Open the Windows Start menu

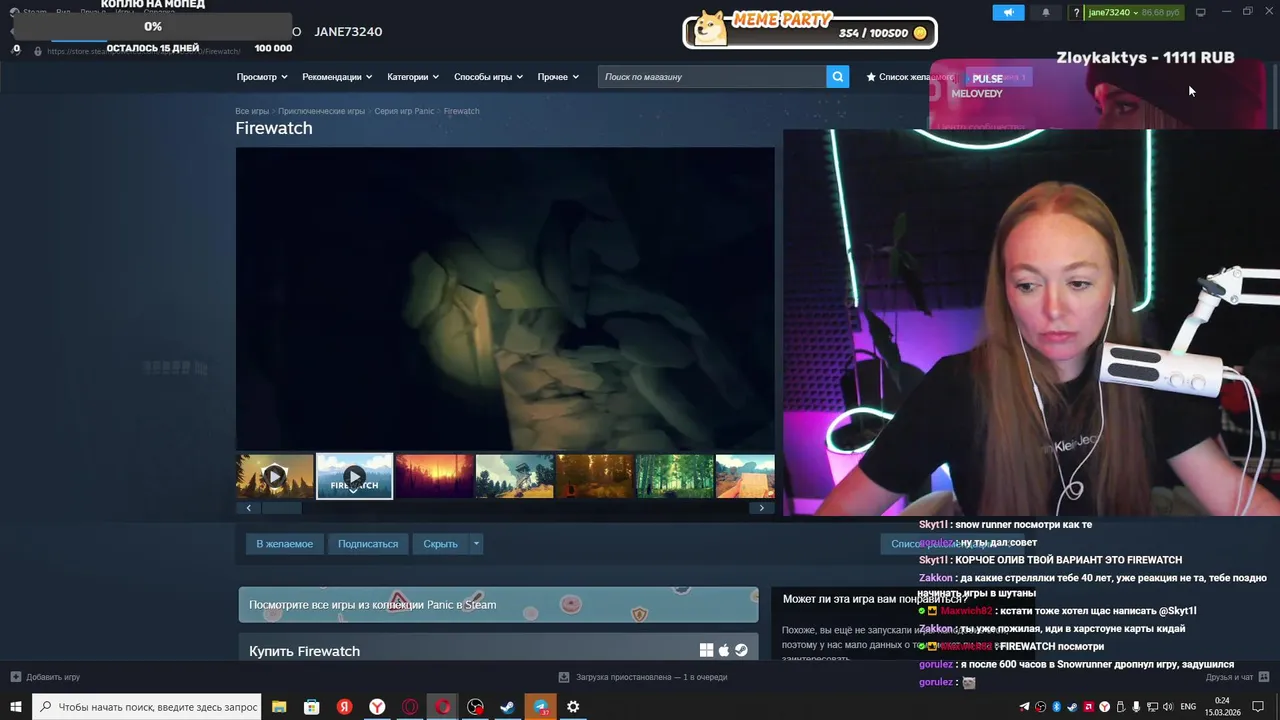coord(16,707)
